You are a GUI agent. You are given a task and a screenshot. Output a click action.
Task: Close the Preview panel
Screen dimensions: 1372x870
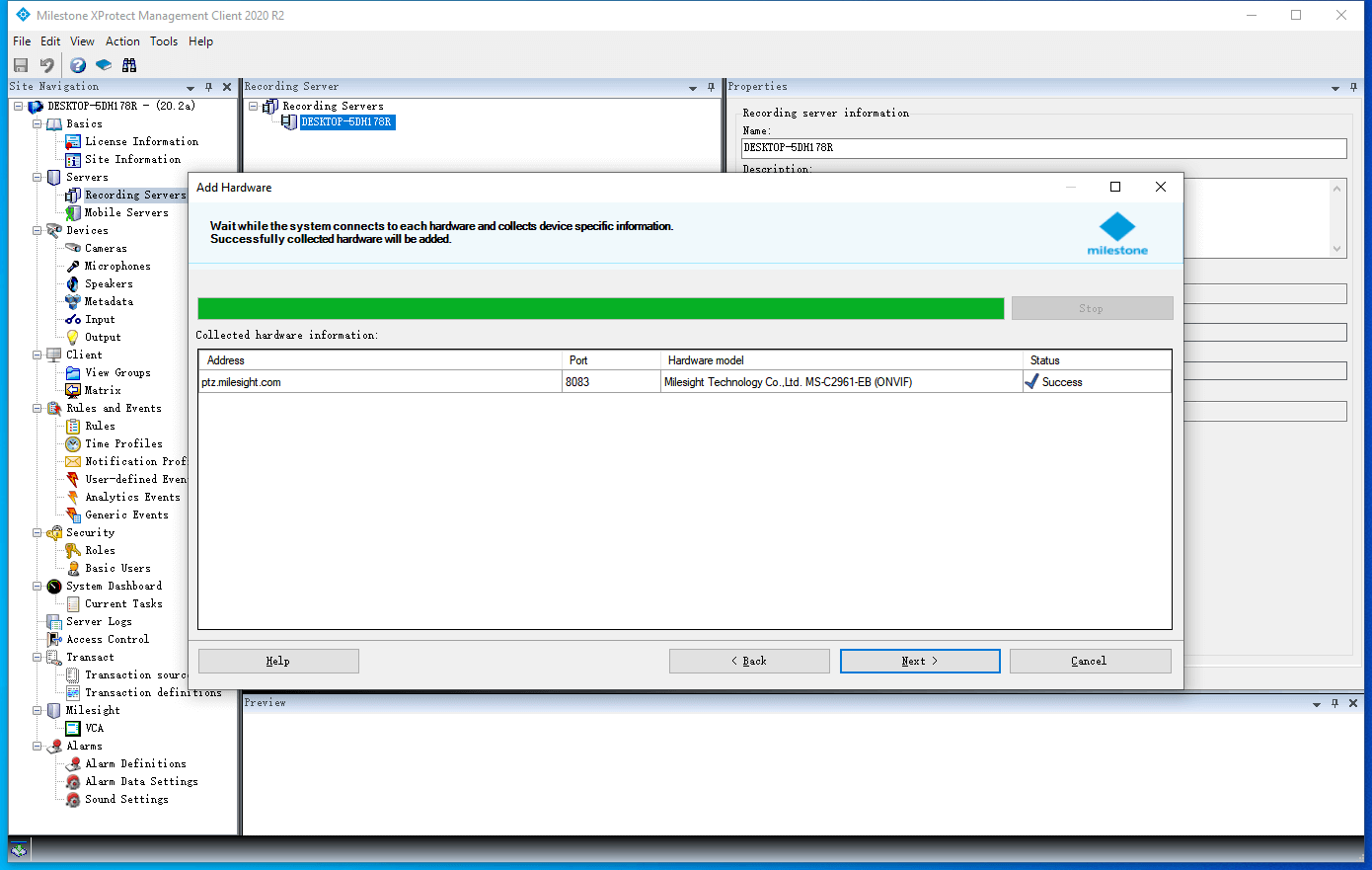point(1353,703)
